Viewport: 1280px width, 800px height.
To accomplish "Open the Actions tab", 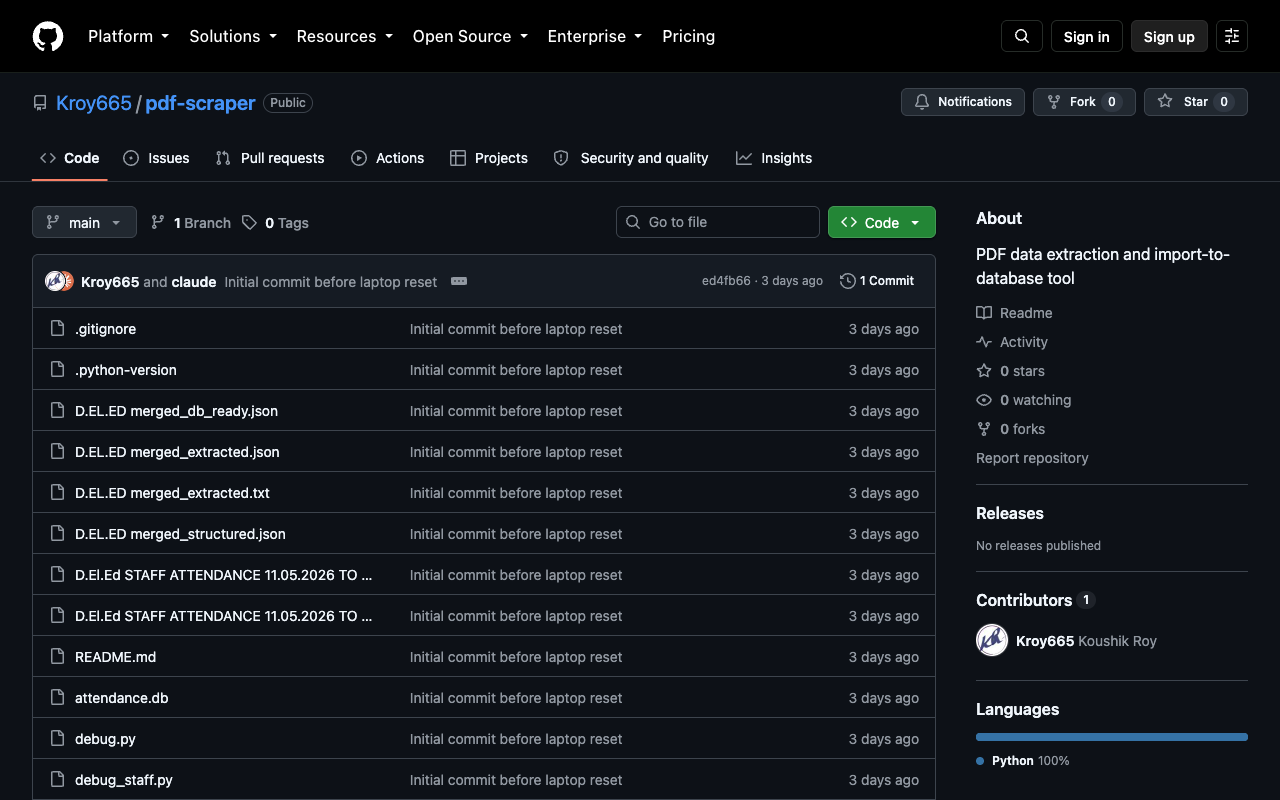I will [388, 158].
